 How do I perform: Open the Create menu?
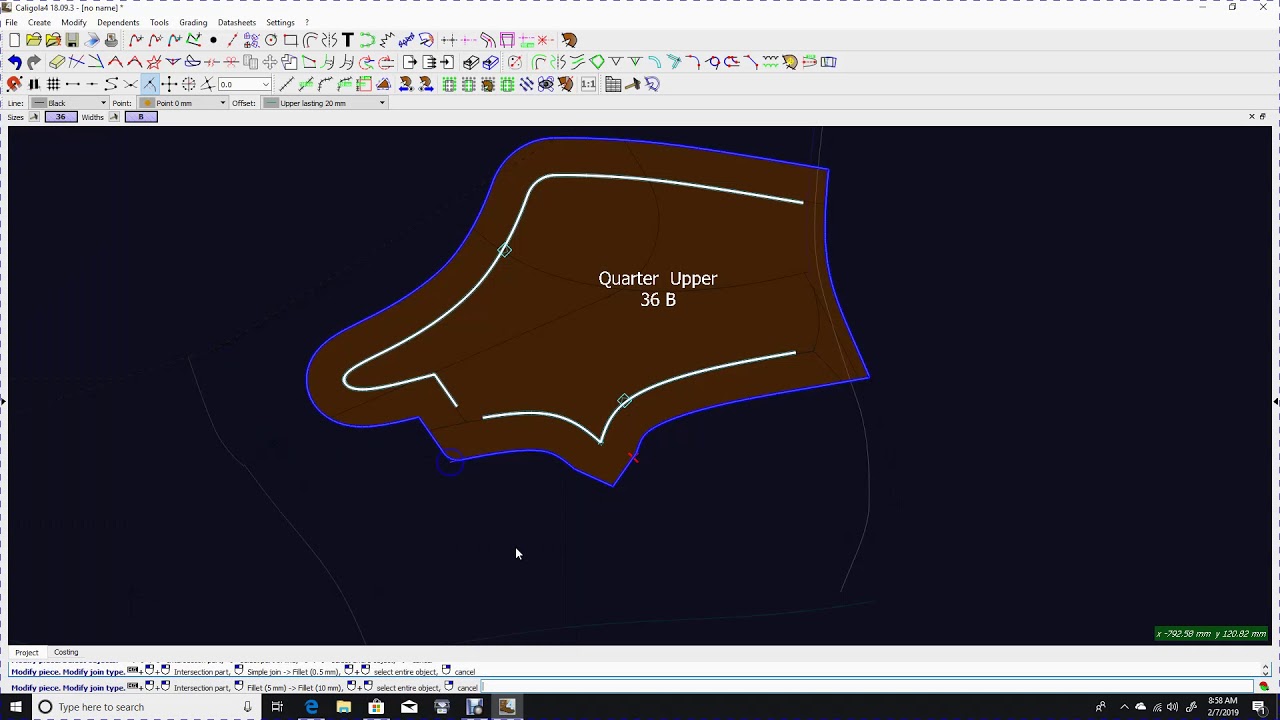point(39,22)
